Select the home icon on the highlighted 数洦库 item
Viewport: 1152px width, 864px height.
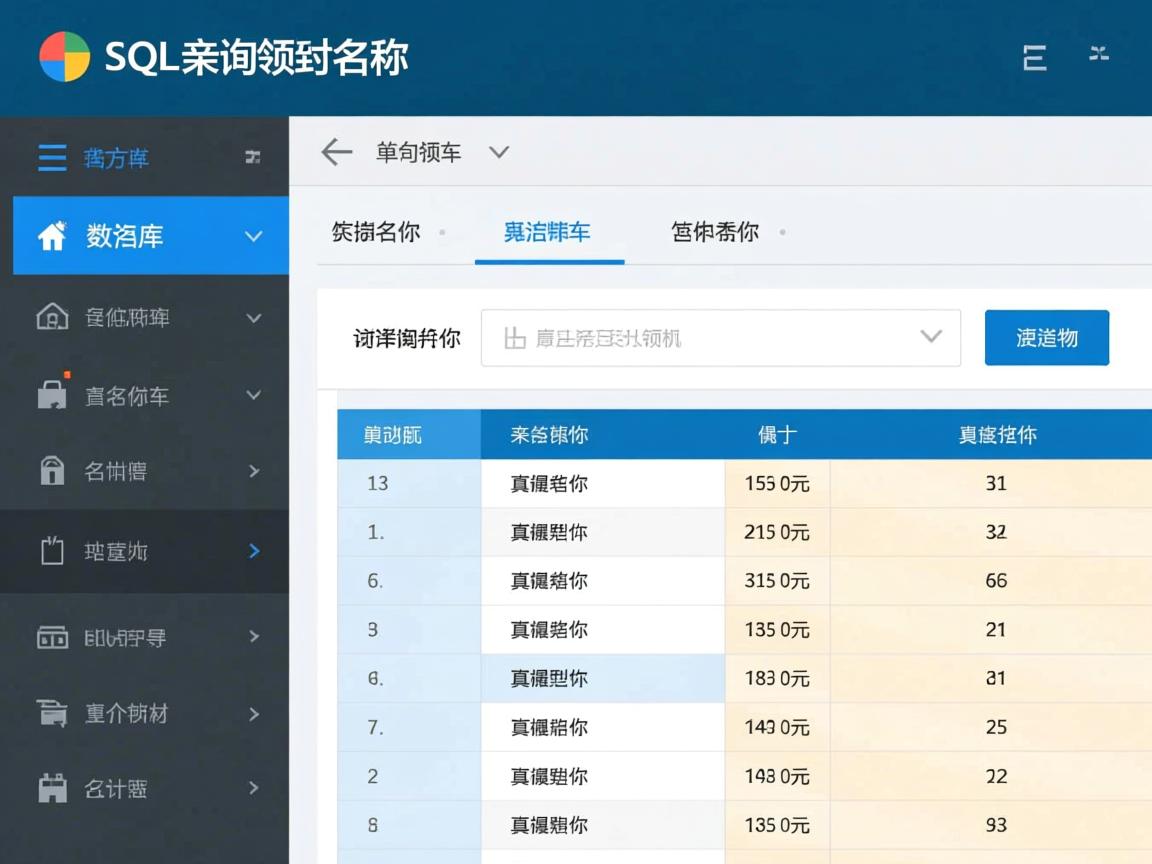click(x=55, y=236)
